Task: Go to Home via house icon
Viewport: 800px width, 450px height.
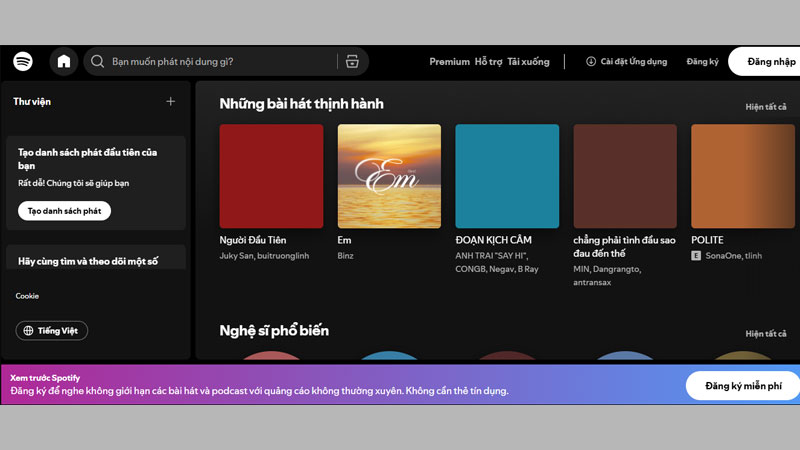Action: (x=64, y=61)
